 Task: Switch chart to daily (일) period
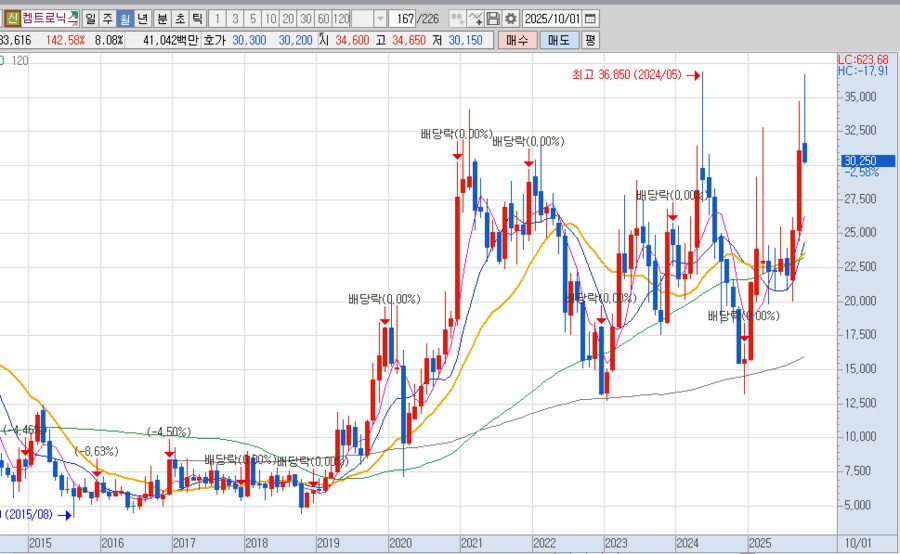[x=90, y=19]
